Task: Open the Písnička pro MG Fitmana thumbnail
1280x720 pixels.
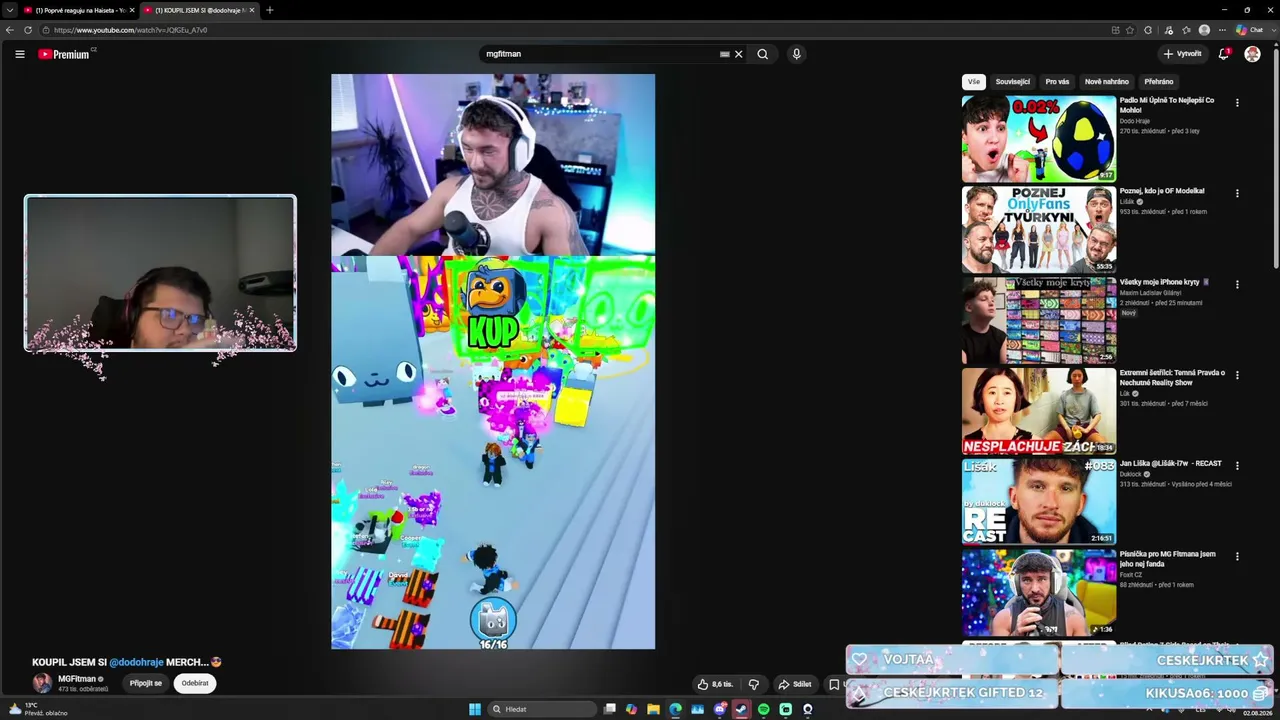Action: click(1039, 594)
